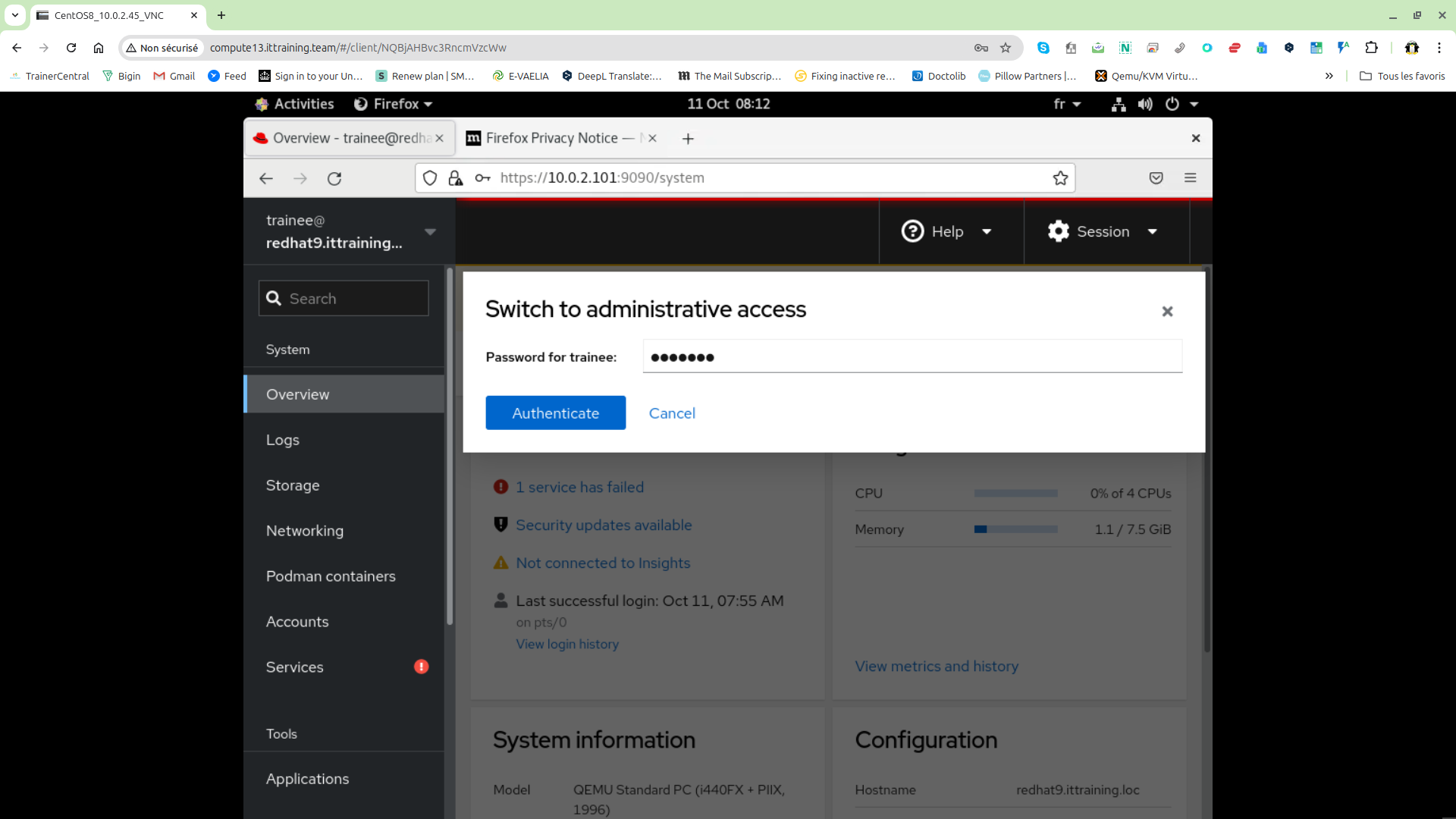The height and width of the screenshot is (819, 1456).
Task: Open the Firefox app menu in GNOME bar
Action: [x=394, y=104]
